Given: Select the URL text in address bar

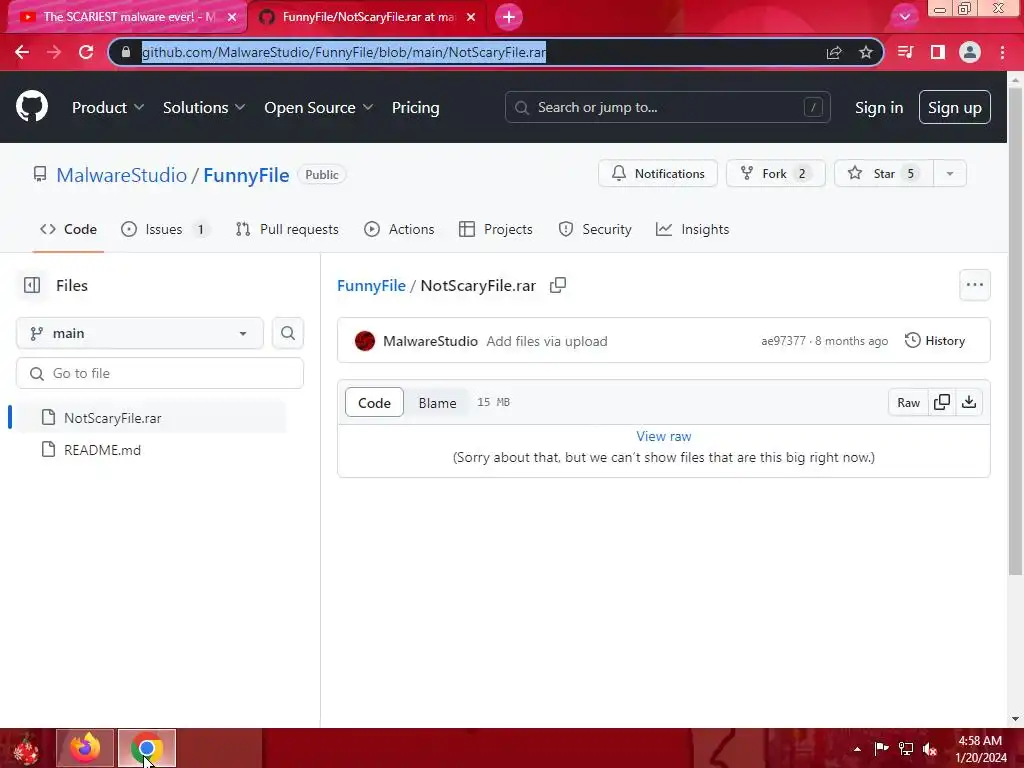Looking at the screenshot, I should (x=344, y=52).
